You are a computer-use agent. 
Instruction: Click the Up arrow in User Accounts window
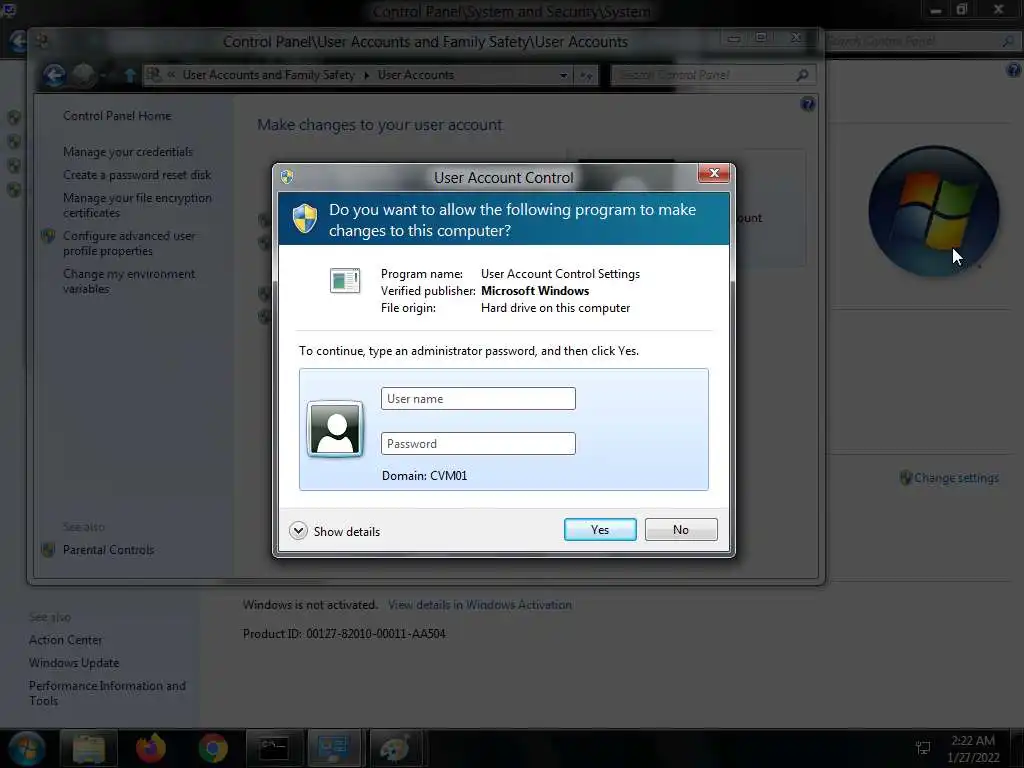(130, 75)
